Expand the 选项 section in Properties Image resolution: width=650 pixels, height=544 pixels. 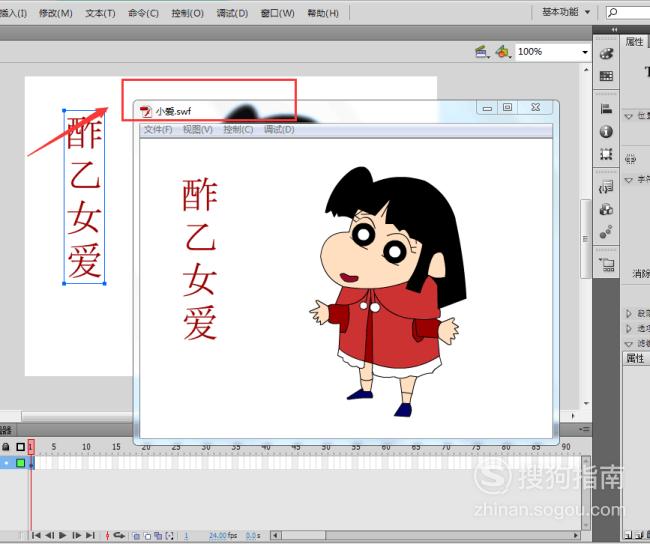click(x=628, y=328)
